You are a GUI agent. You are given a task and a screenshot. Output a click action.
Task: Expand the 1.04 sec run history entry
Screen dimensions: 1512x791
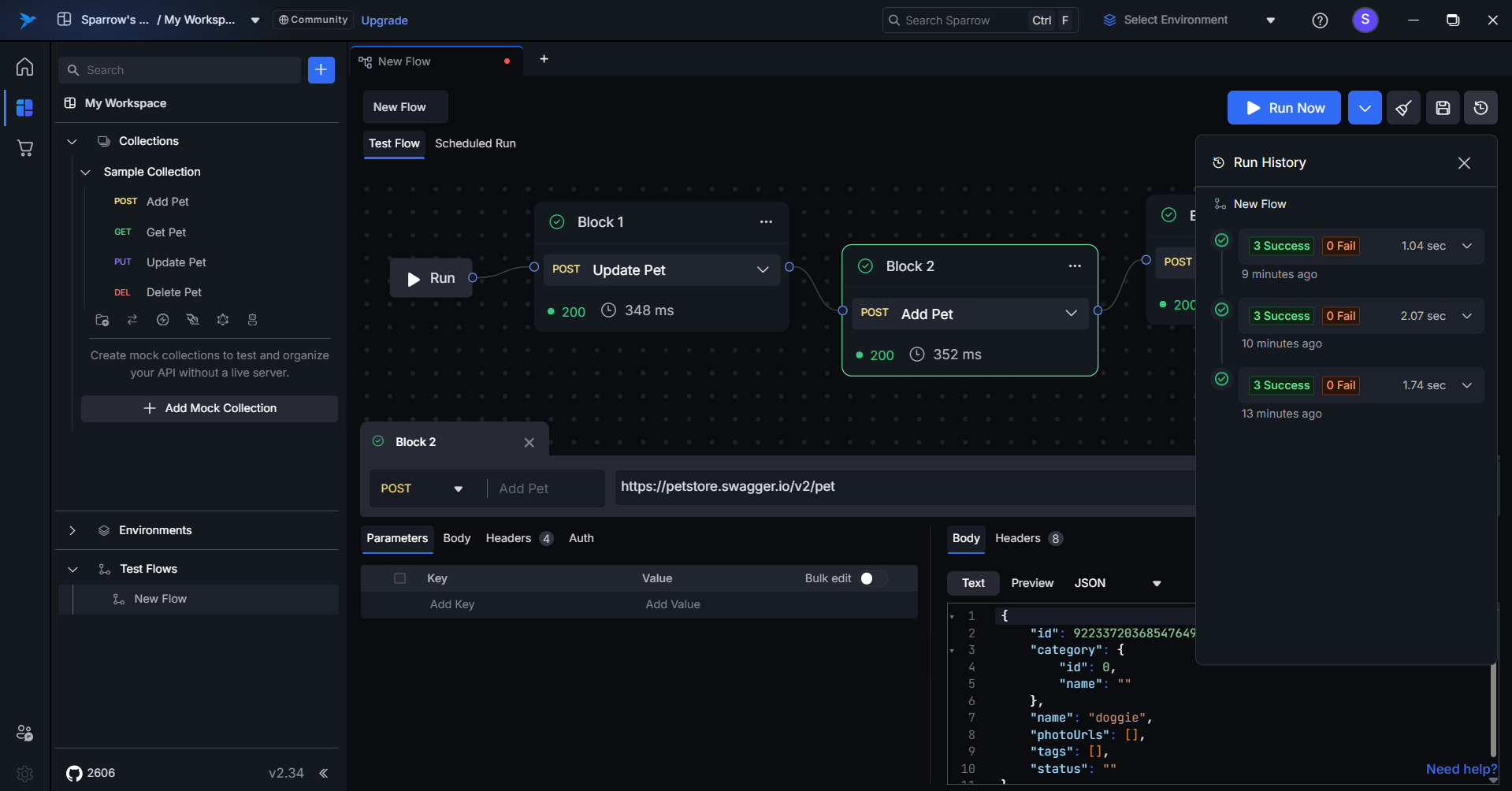click(1467, 246)
